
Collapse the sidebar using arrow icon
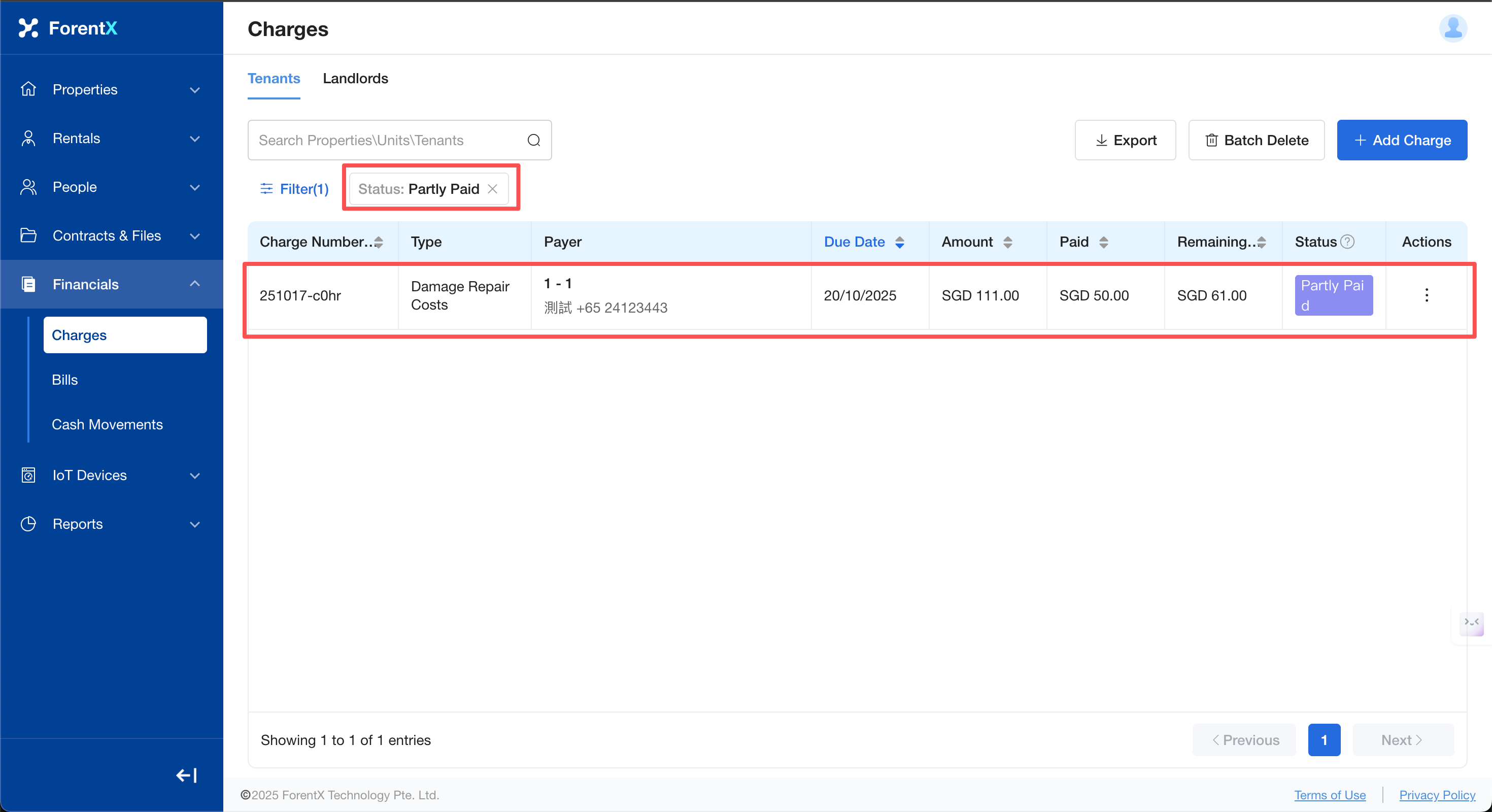coord(187,775)
